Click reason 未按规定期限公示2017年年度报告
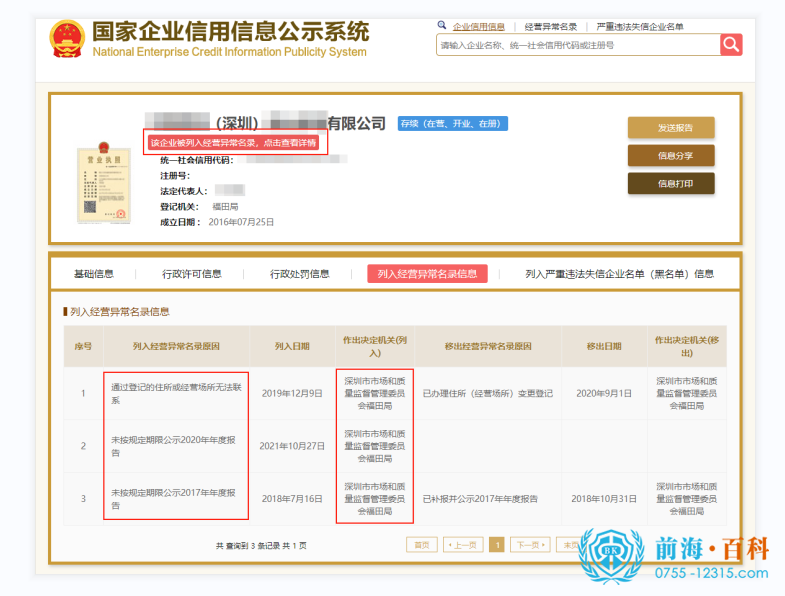 click(x=173, y=499)
